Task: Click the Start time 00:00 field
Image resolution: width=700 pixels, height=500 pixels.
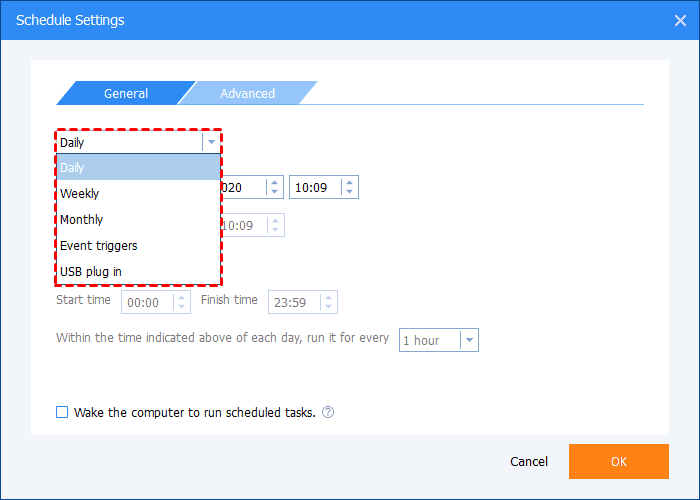Action: 147,302
